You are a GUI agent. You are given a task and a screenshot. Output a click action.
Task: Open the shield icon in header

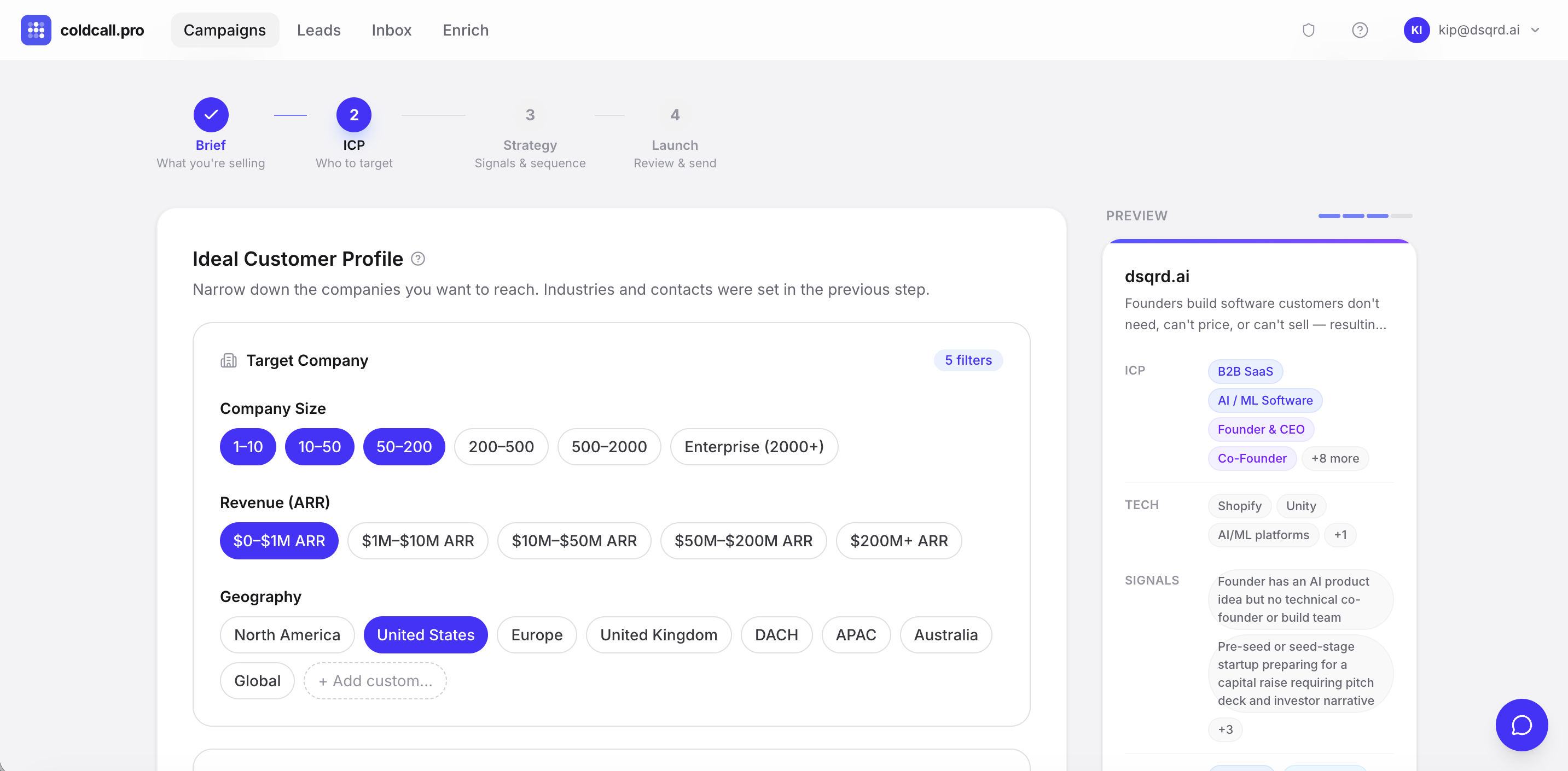[1308, 30]
